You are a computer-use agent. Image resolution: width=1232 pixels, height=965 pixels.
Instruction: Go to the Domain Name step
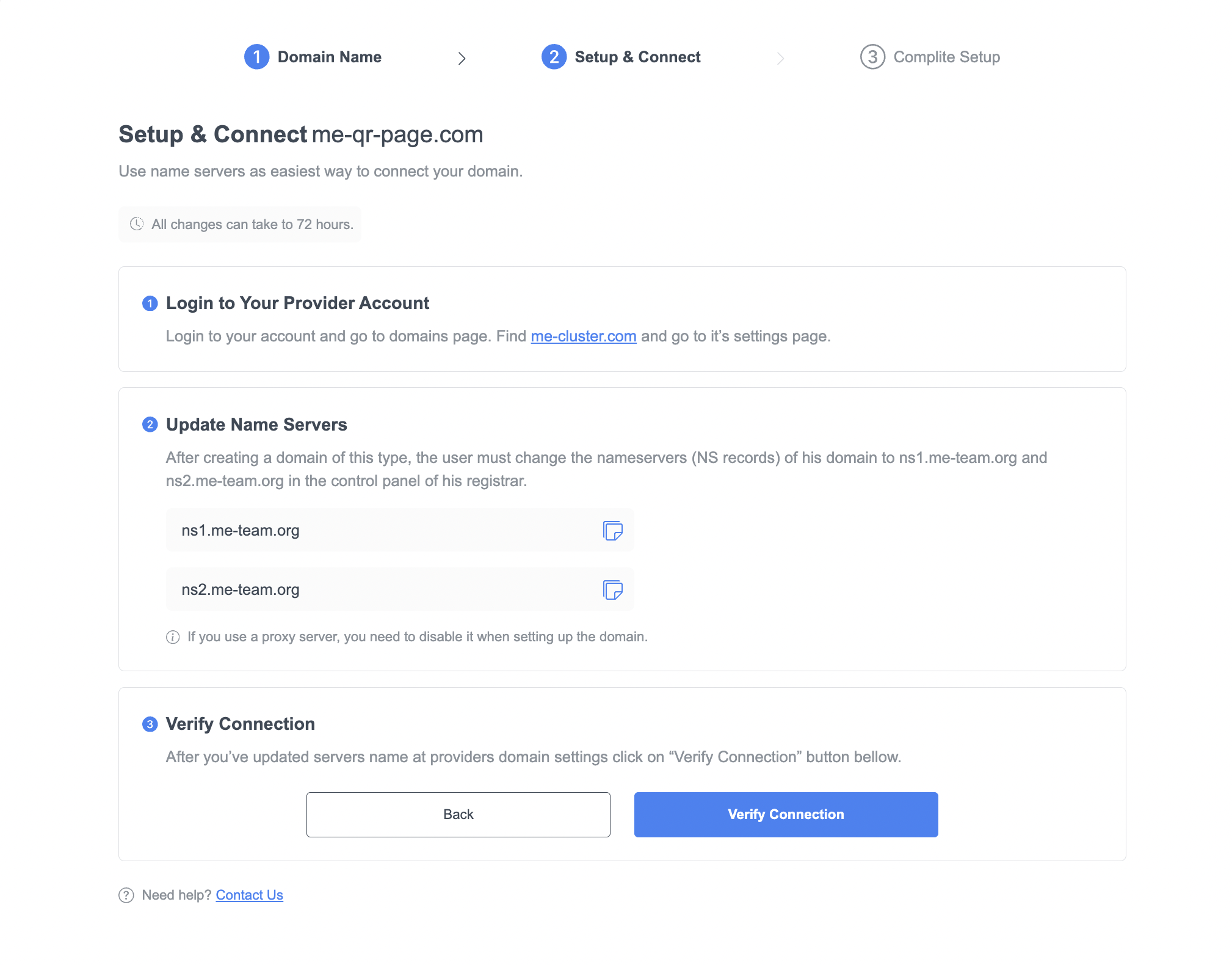tap(329, 57)
